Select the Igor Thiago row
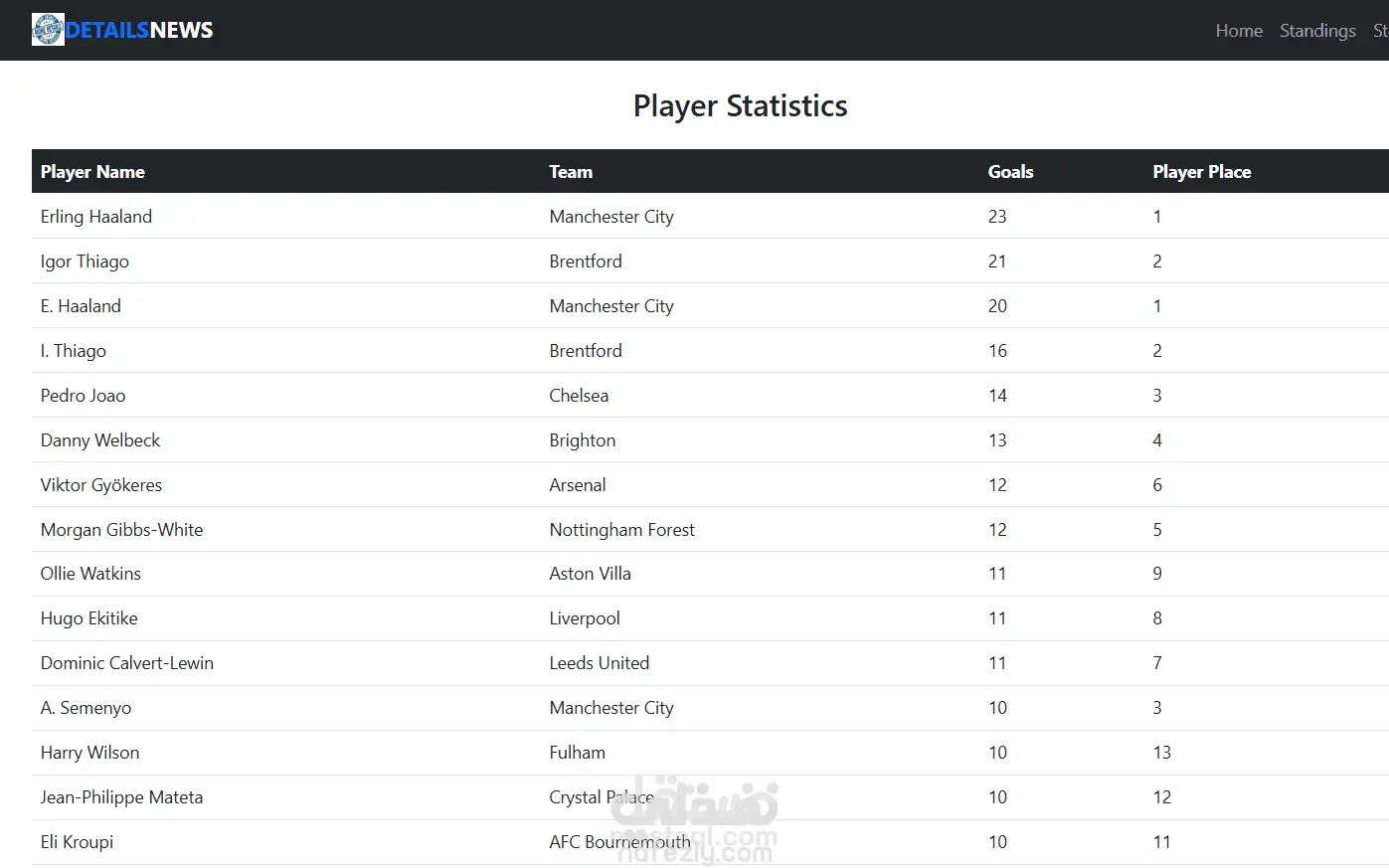 [x=710, y=260]
